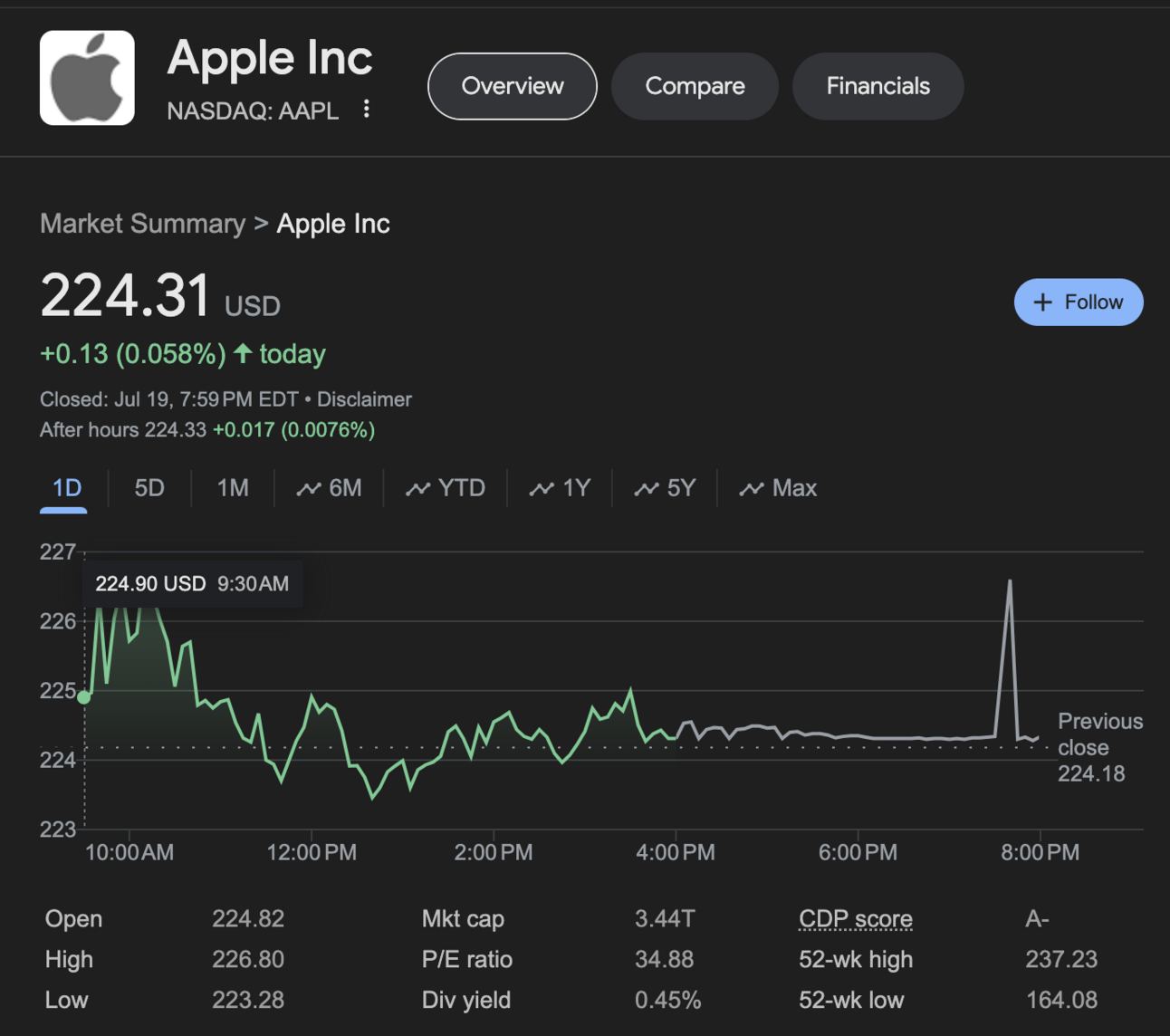Click the green chart marker at 9:30 AM
1170x1036 pixels.
[84, 697]
